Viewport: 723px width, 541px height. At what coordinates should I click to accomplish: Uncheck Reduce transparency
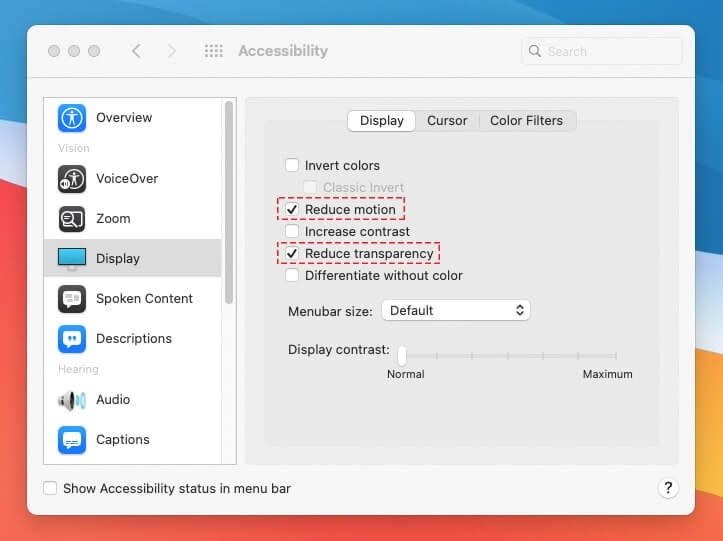292,253
